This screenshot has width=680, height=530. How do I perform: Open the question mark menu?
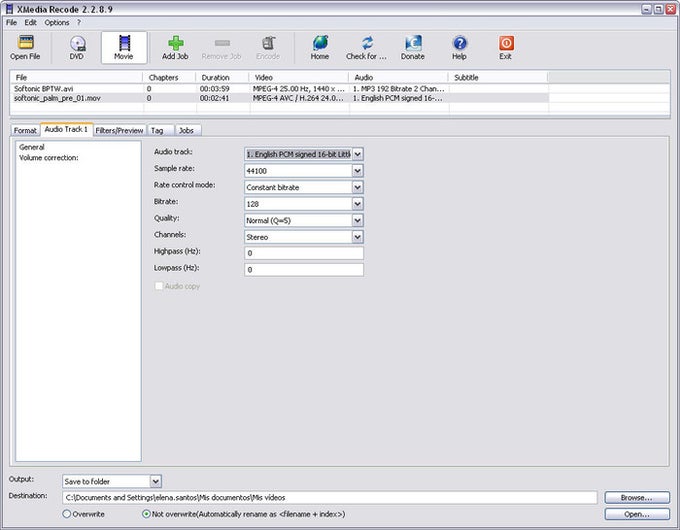79,23
